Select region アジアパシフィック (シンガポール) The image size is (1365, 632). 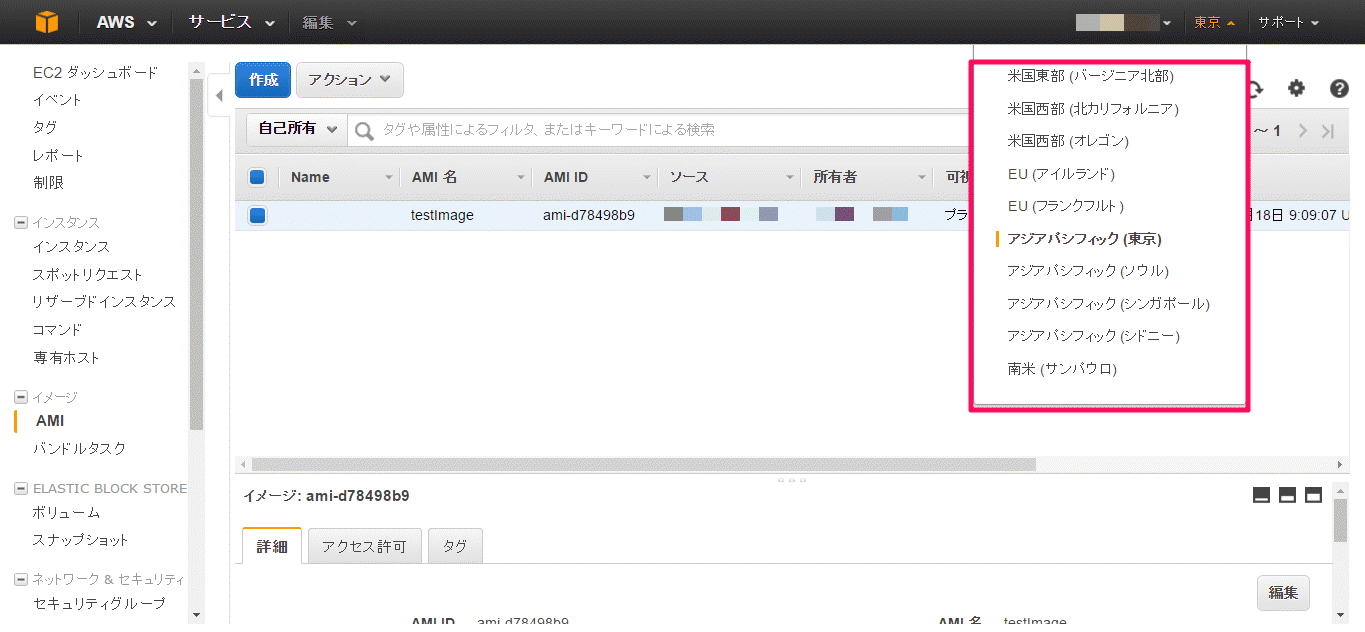pyautogui.click(x=1108, y=304)
